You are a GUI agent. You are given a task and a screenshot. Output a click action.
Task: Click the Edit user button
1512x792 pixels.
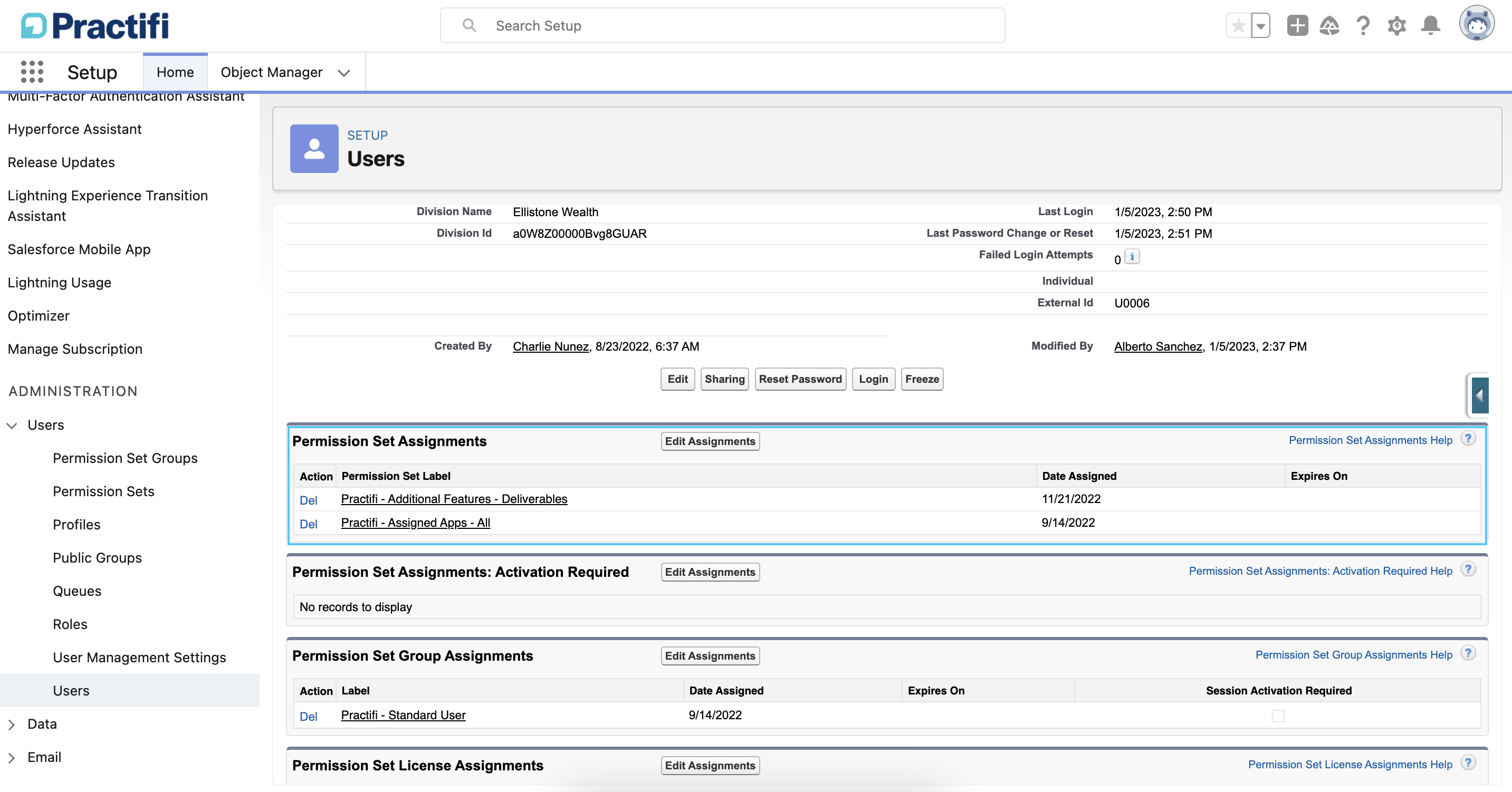pyautogui.click(x=677, y=379)
